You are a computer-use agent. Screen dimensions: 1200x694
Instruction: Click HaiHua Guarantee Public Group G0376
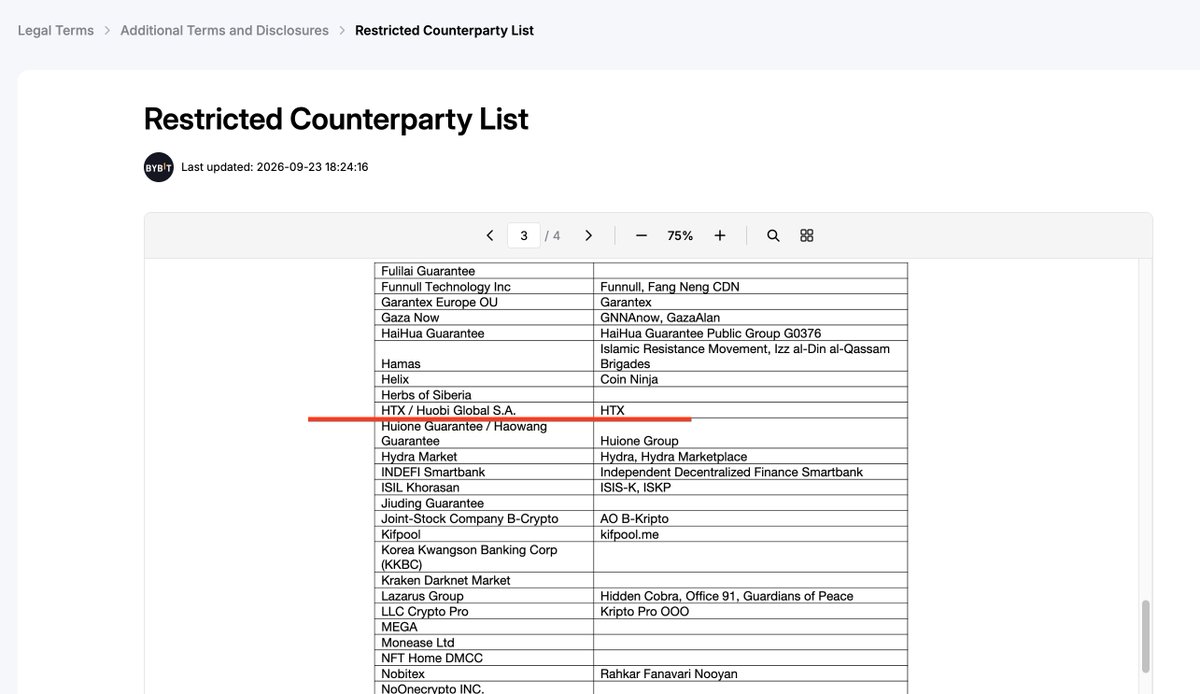[750, 333]
